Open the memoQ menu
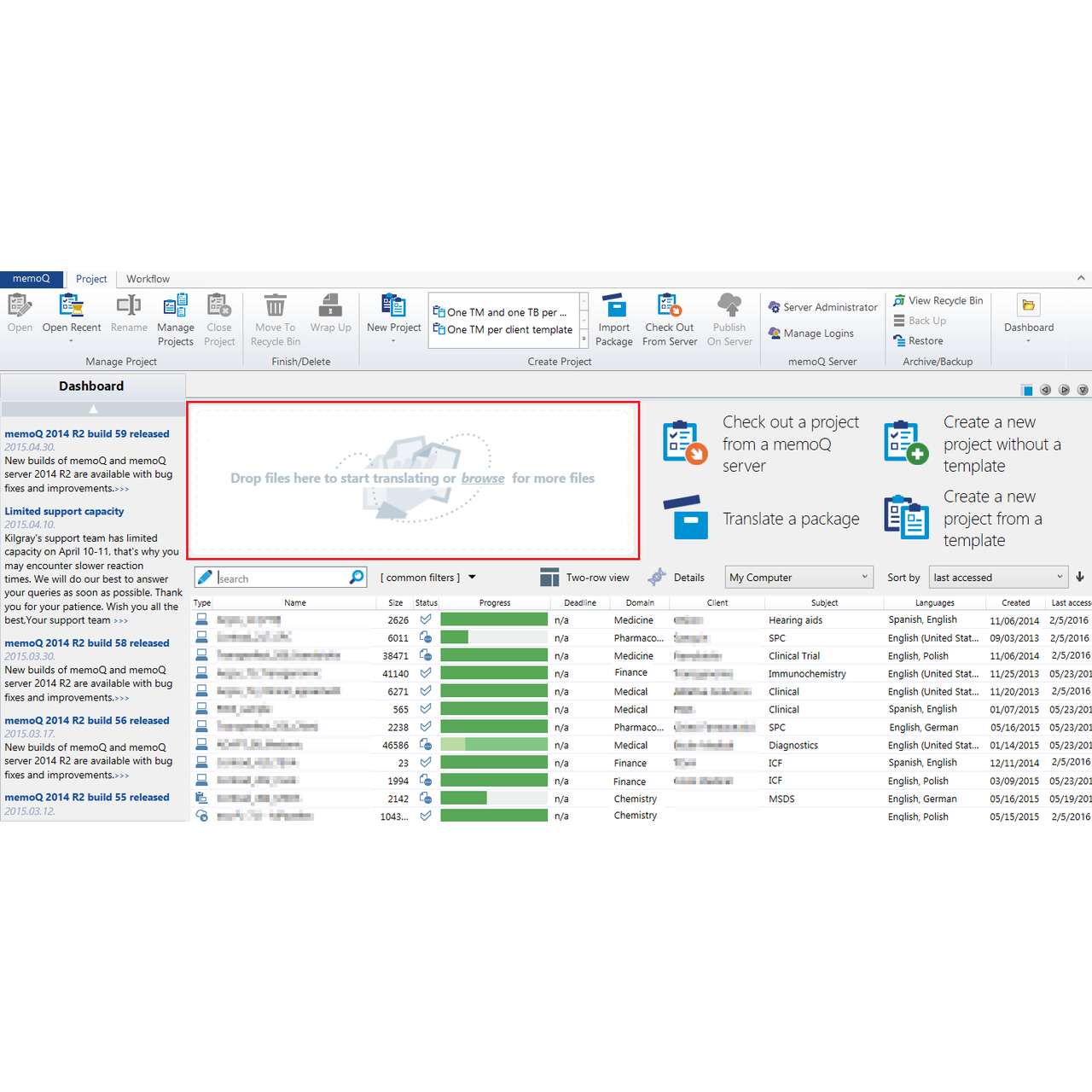The image size is (1092, 1092). click(x=31, y=278)
